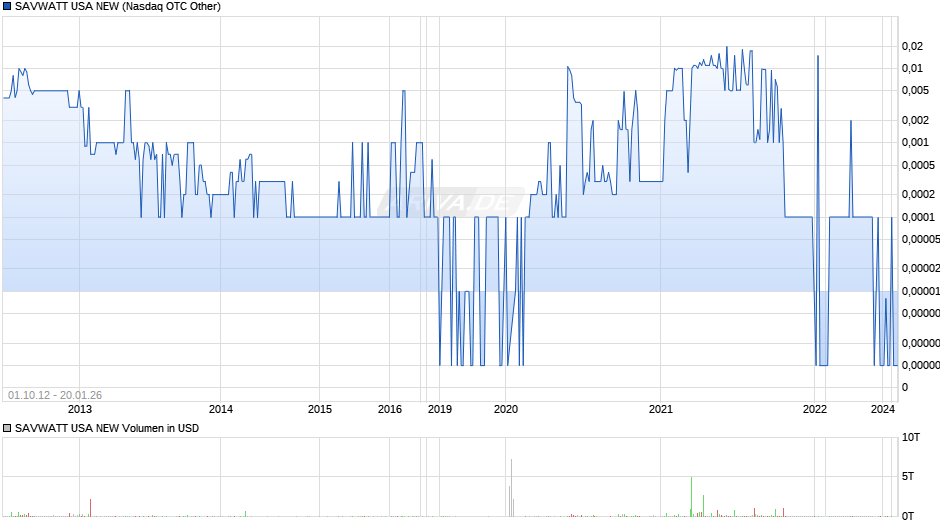
Task: Click the 0,0002 price axis label
Action: point(918,194)
